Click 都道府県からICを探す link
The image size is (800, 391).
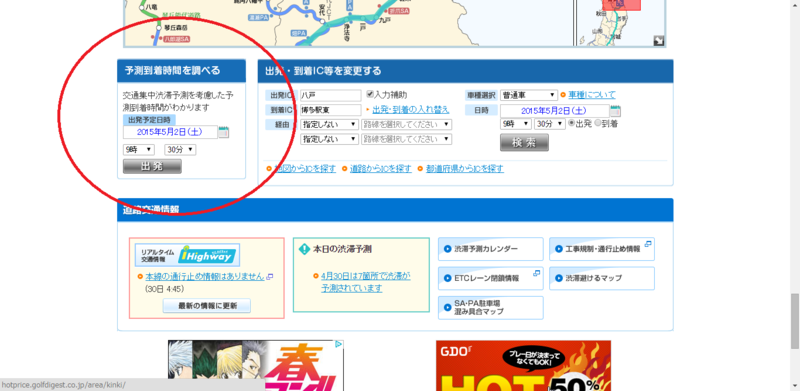465,169
